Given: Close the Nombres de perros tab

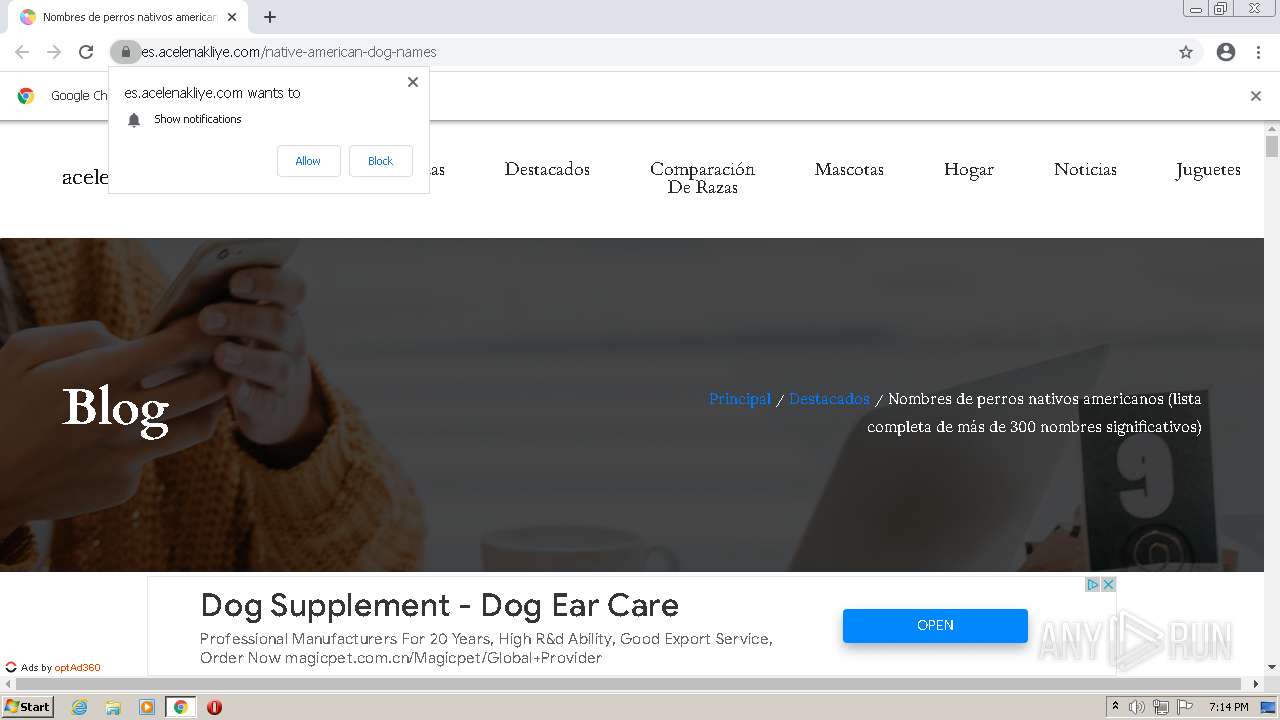Looking at the screenshot, I should (x=232, y=17).
